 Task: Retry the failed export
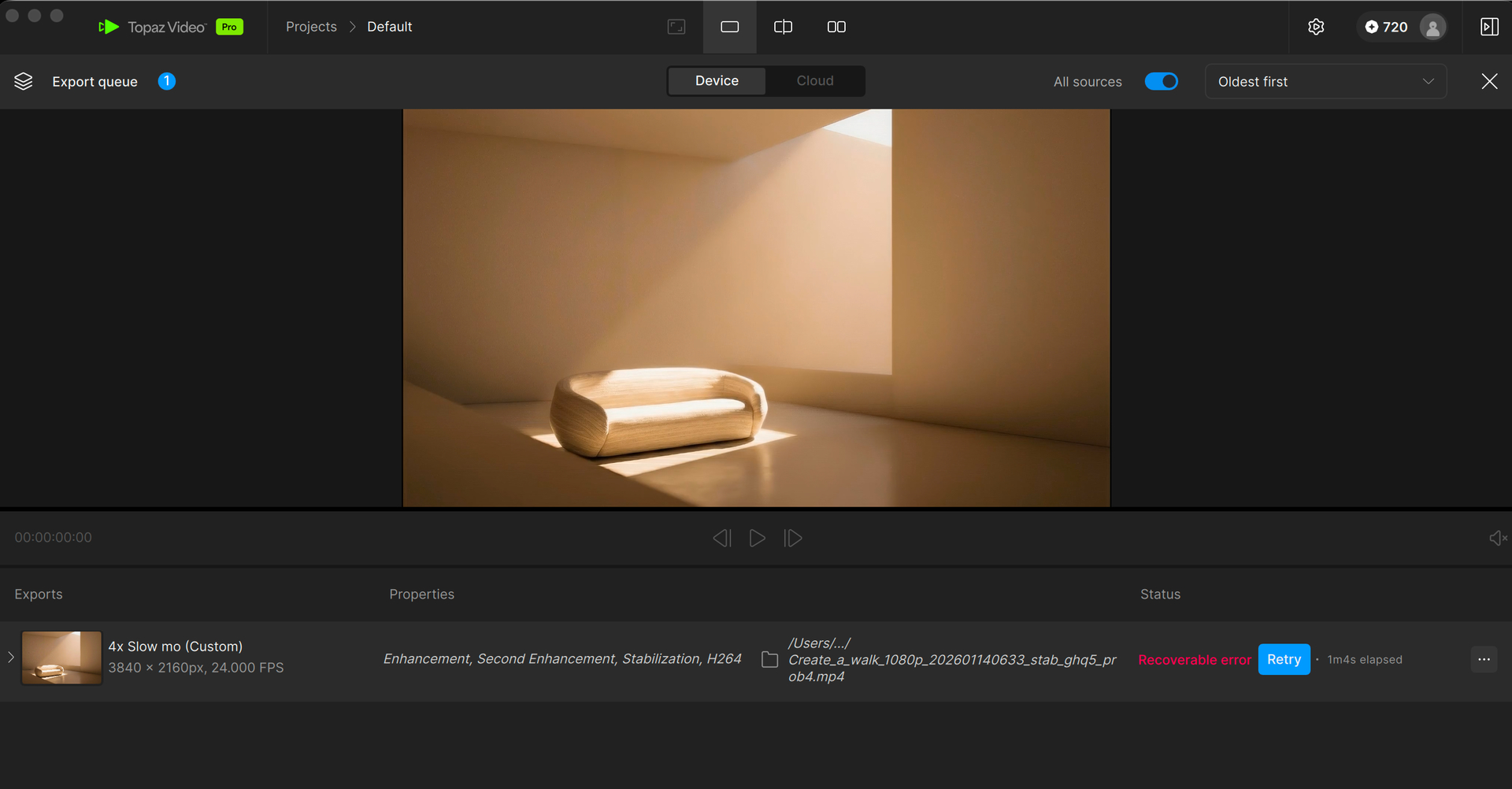point(1284,660)
